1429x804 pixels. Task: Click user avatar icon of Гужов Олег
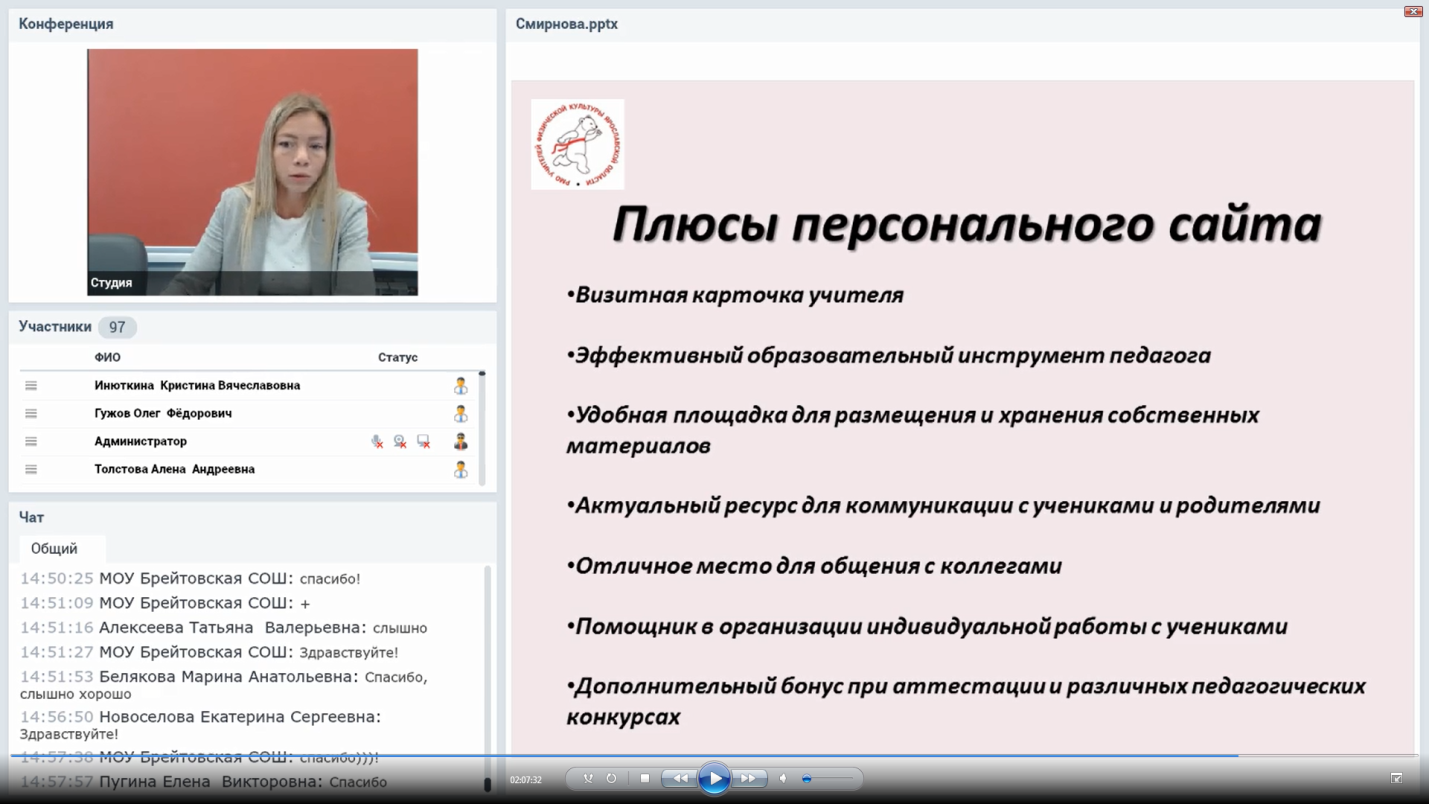click(x=460, y=413)
